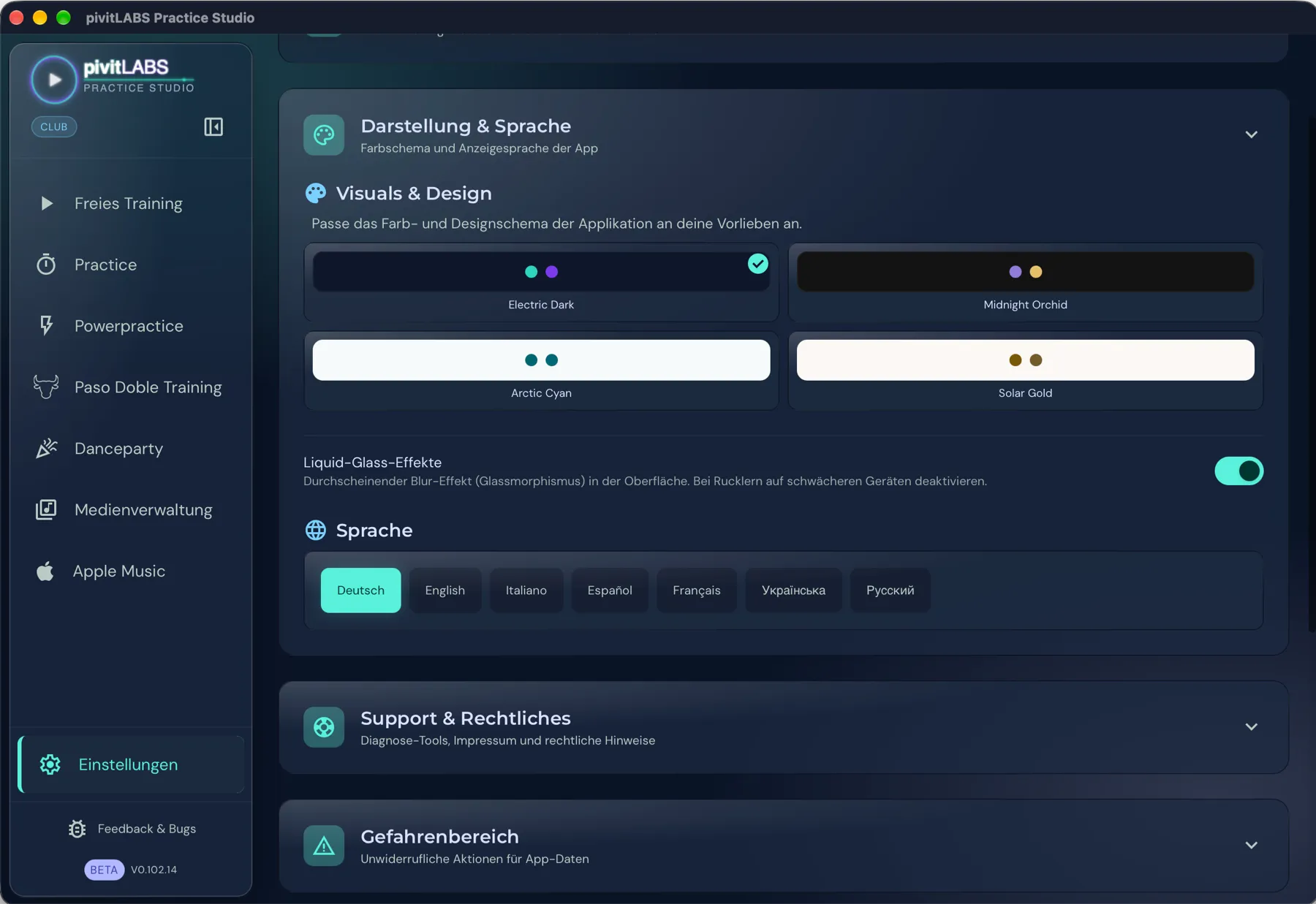Viewport: 1316px width, 904px height.
Task: Choose the Arctic Cyan theme
Action: (541, 371)
